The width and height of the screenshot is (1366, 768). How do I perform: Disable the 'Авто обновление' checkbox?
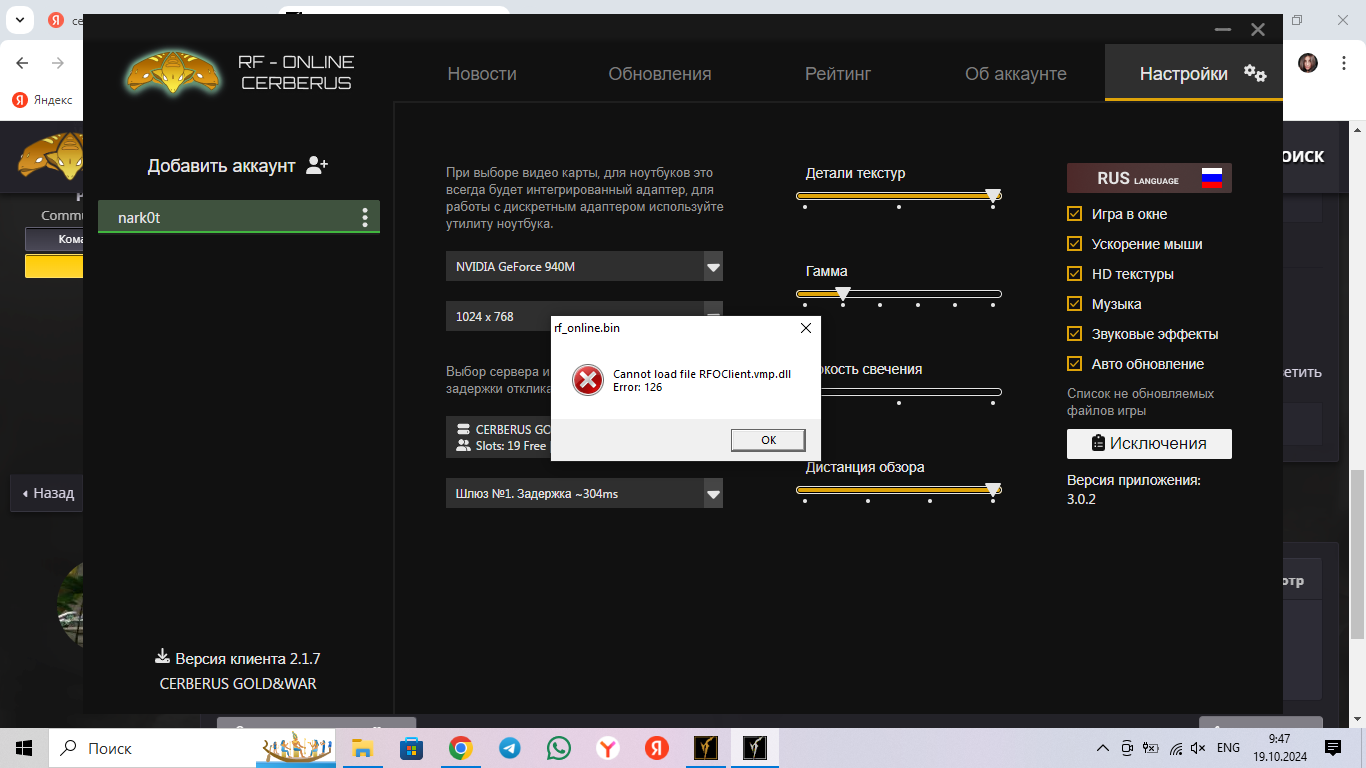(1075, 364)
